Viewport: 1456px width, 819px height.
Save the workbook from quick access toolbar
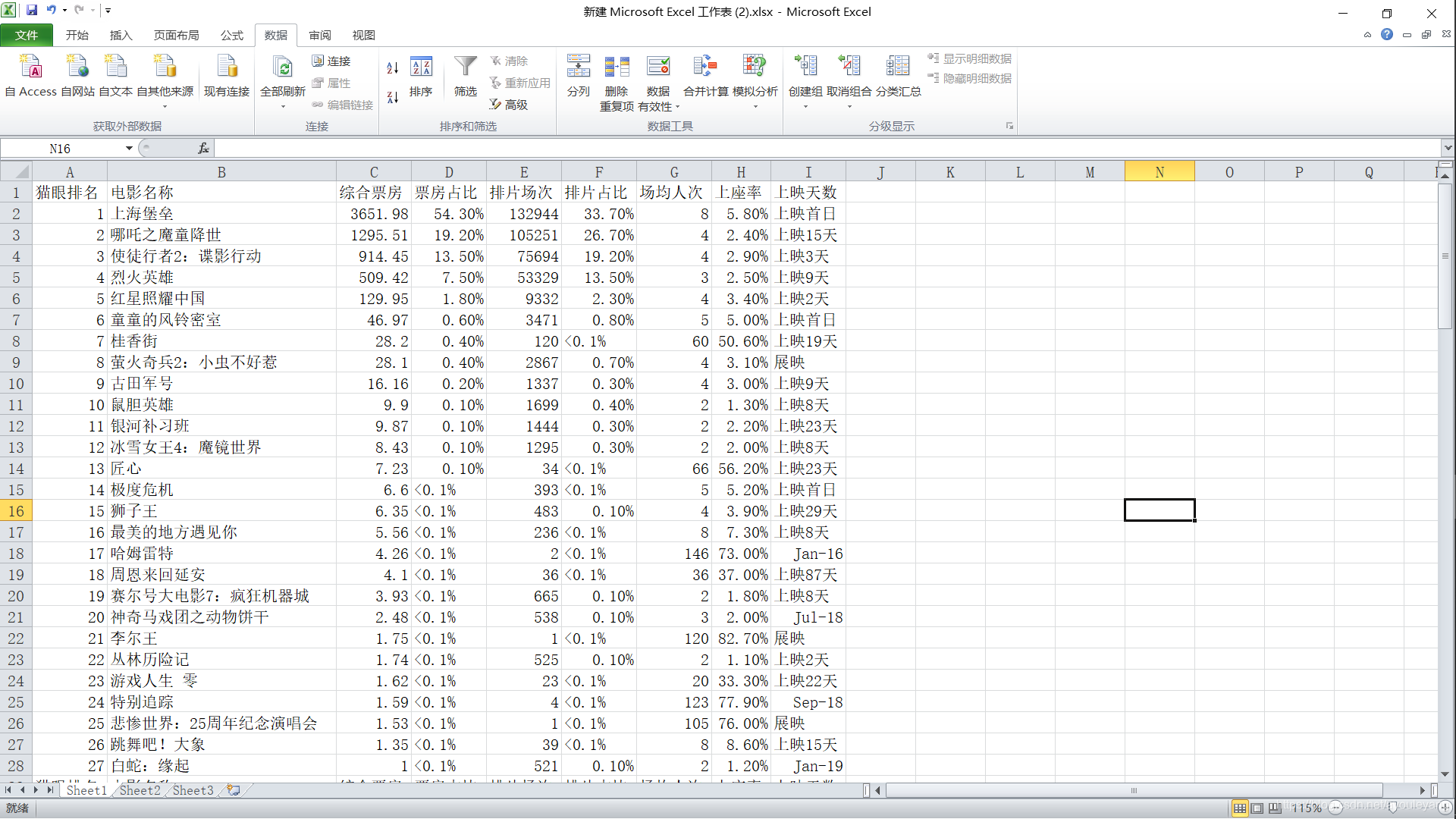(32, 11)
